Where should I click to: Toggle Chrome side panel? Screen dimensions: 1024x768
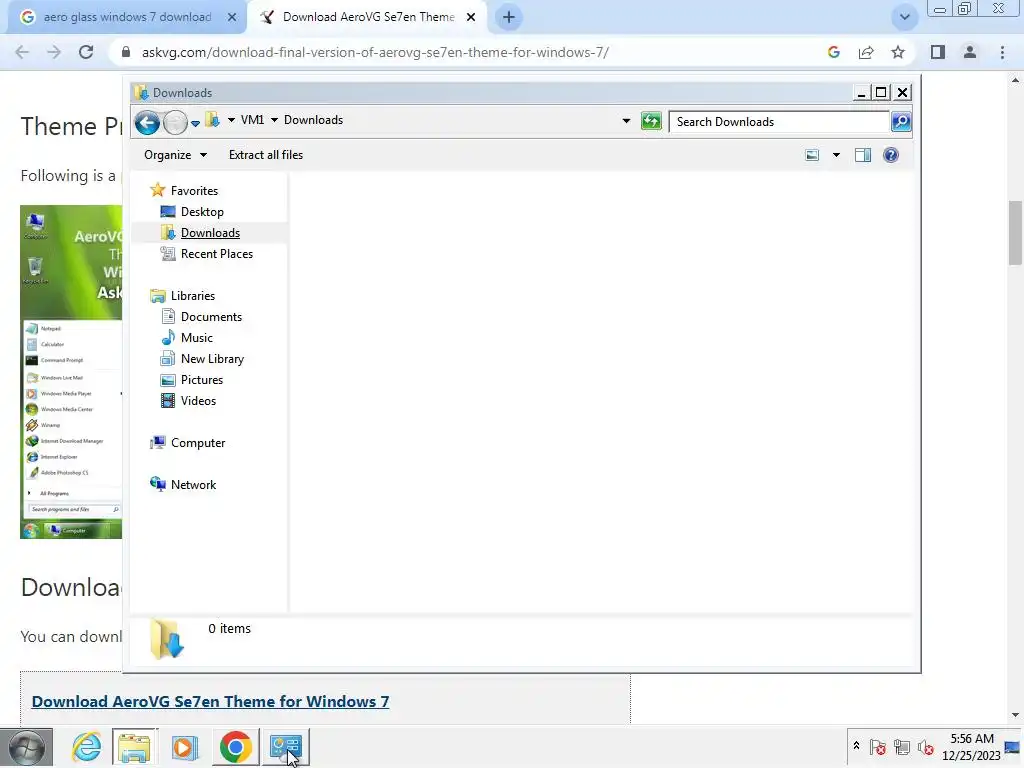tap(938, 52)
